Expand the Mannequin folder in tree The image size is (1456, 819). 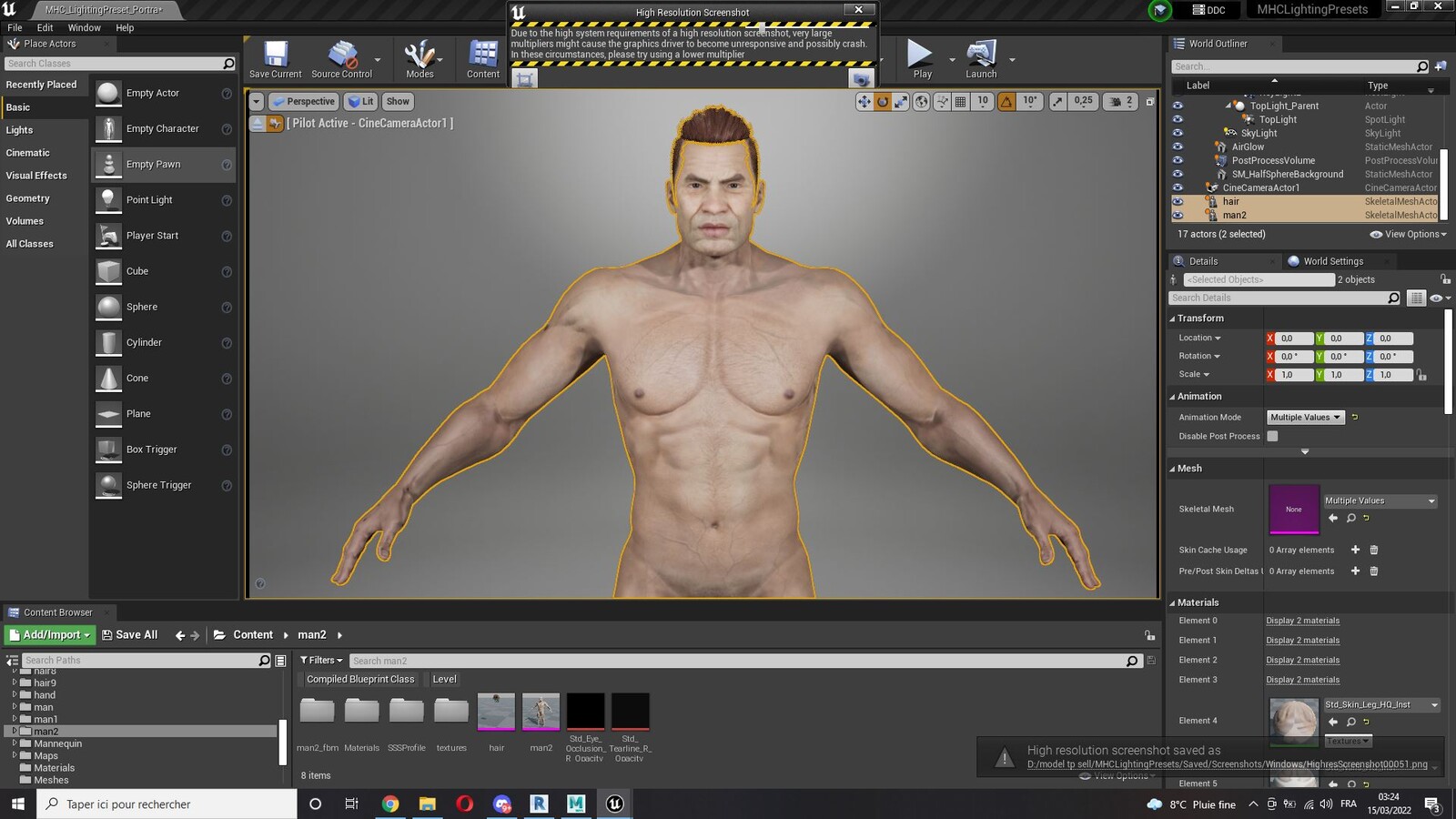coord(15,743)
